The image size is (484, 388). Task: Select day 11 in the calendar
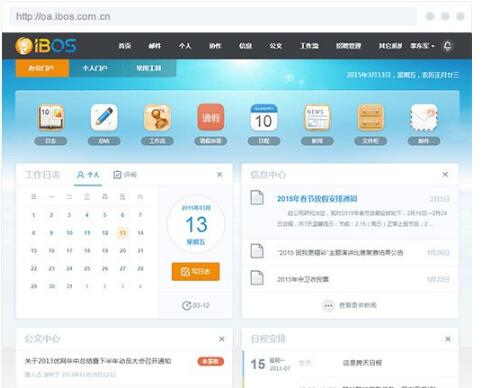[87, 233]
